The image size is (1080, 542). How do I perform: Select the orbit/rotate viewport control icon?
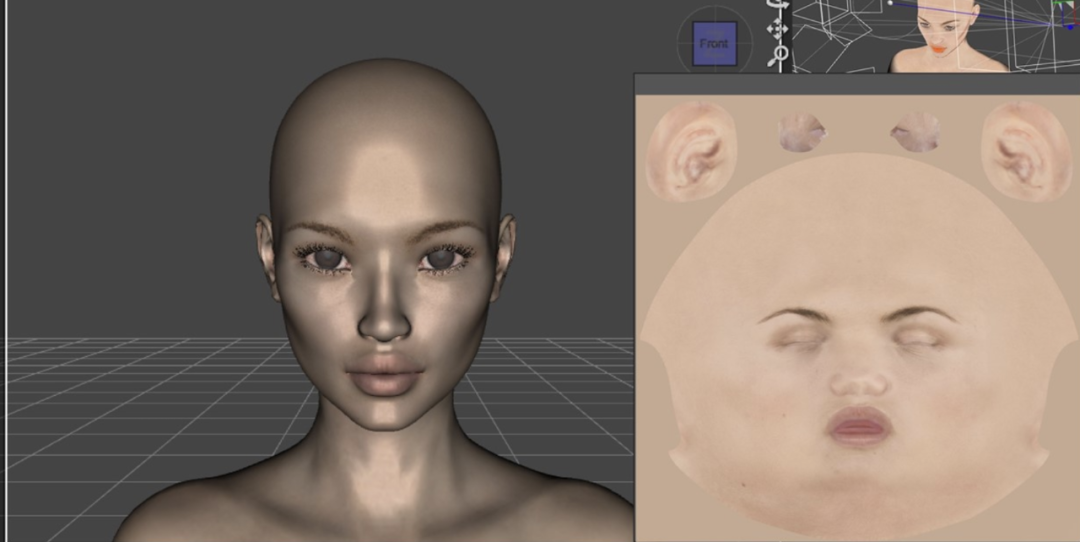point(778,6)
